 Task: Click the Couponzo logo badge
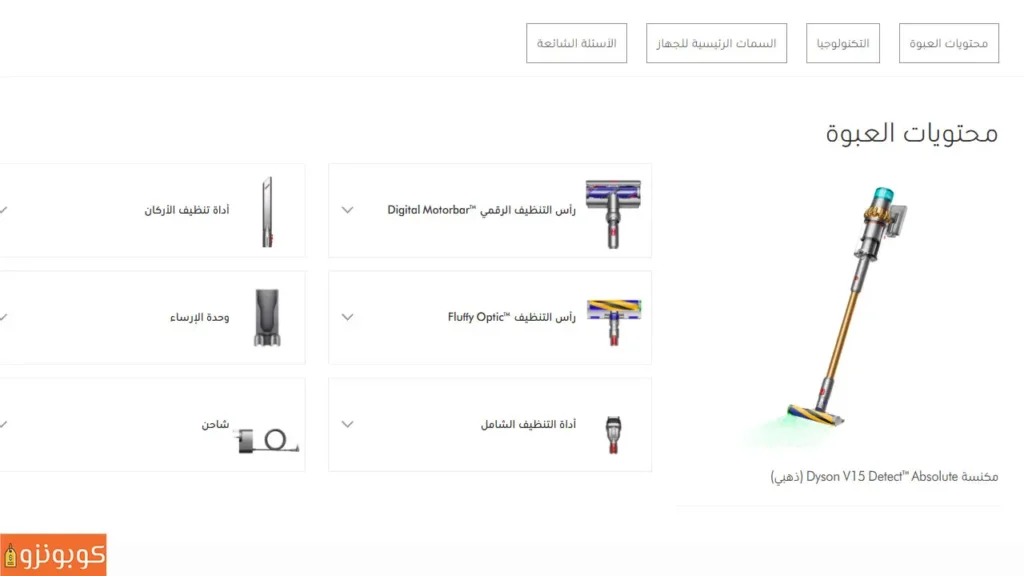pyautogui.click(x=53, y=554)
